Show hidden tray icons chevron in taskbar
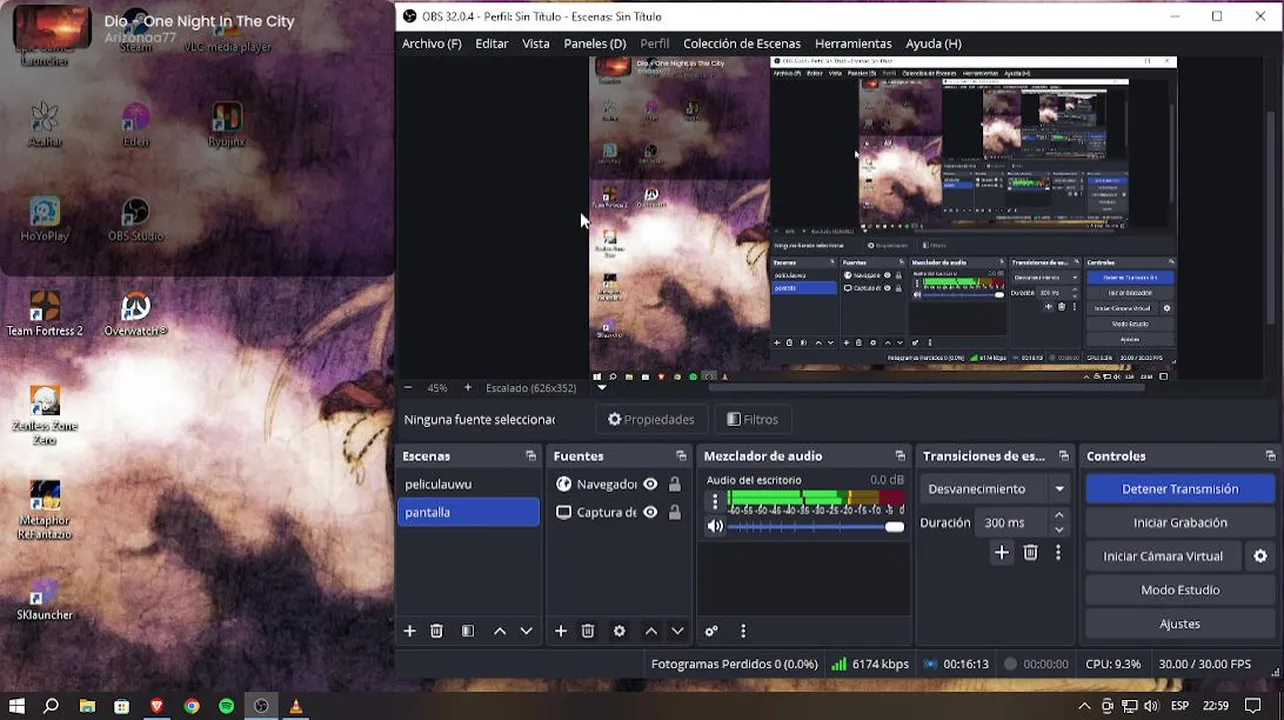This screenshot has width=1284, height=720. click(x=1084, y=706)
